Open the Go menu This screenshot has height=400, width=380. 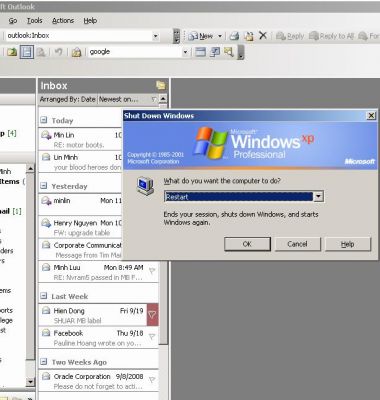coord(13,21)
